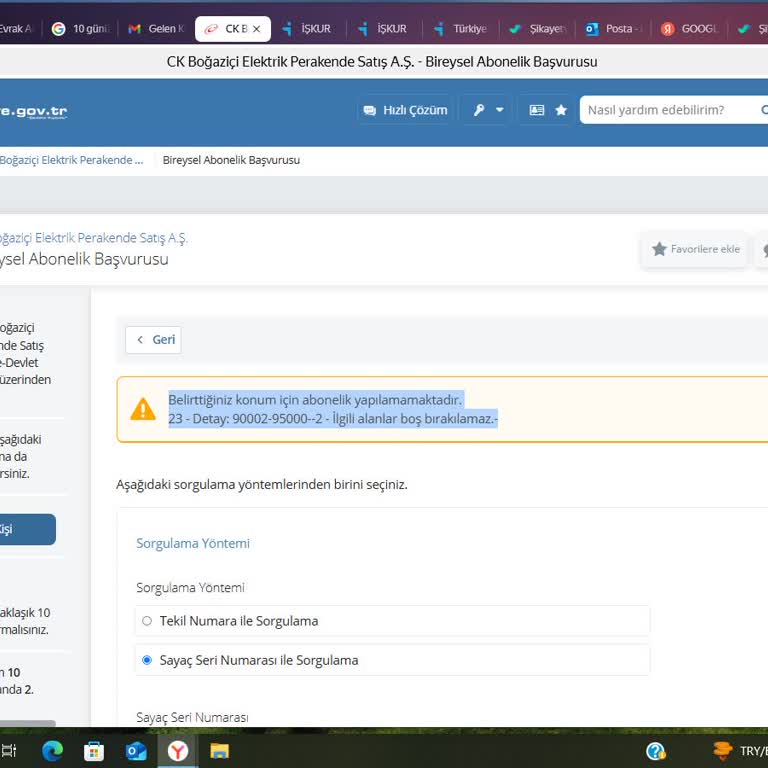Open the first İŞKUR browser tab
768x768 pixels.
coord(309,29)
